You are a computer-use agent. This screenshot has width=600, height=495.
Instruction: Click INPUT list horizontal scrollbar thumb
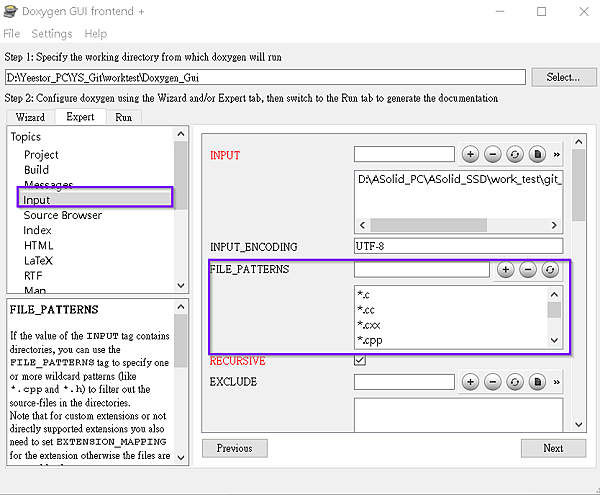coord(429,225)
